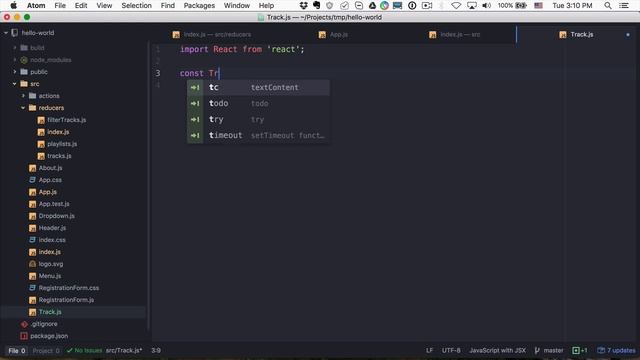This screenshot has height=360, width=640.
Task: Open RegistrationForm.css in the tree
Action: click(69, 288)
